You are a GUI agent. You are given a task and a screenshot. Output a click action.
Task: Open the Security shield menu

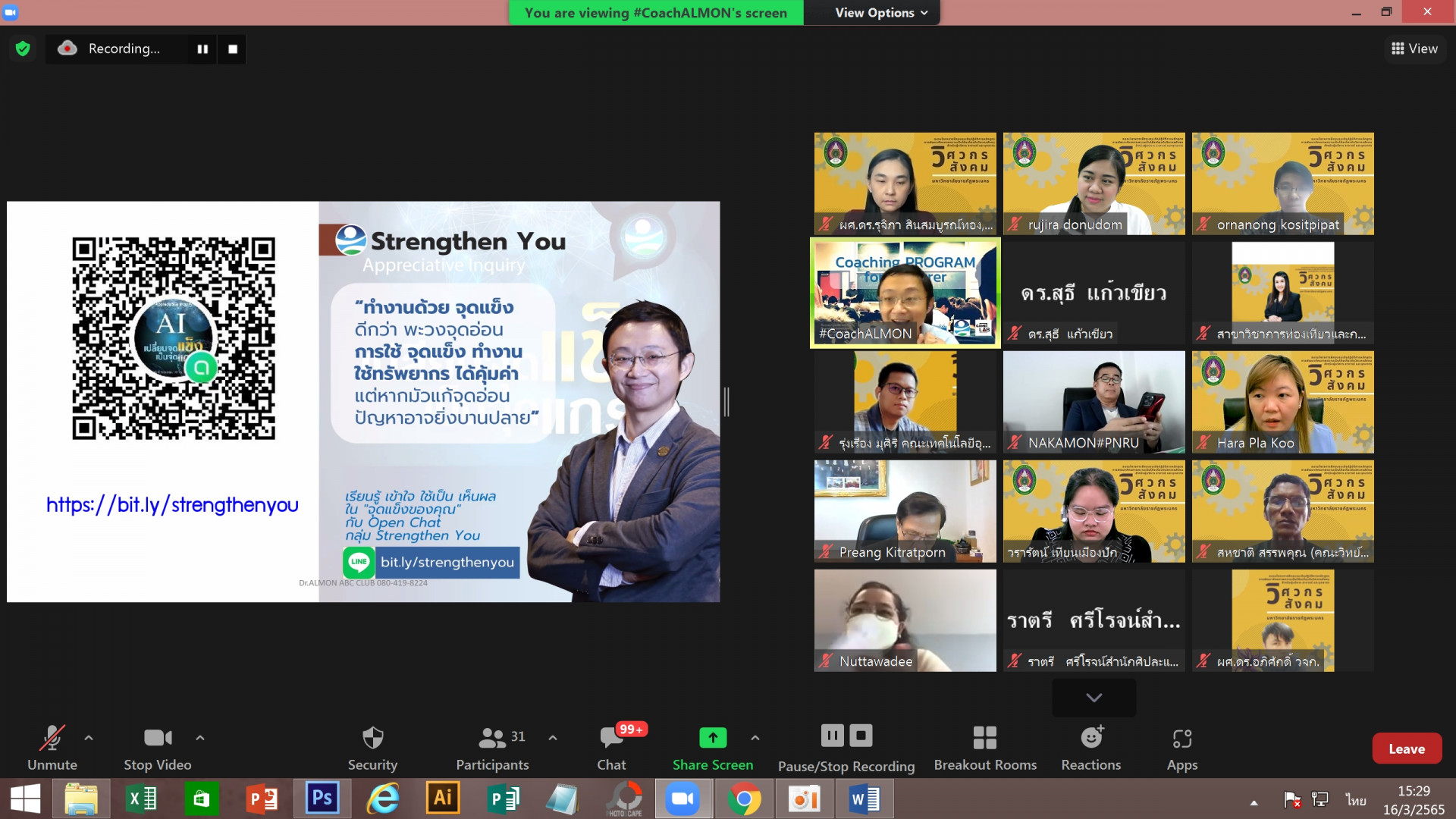point(372,748)
